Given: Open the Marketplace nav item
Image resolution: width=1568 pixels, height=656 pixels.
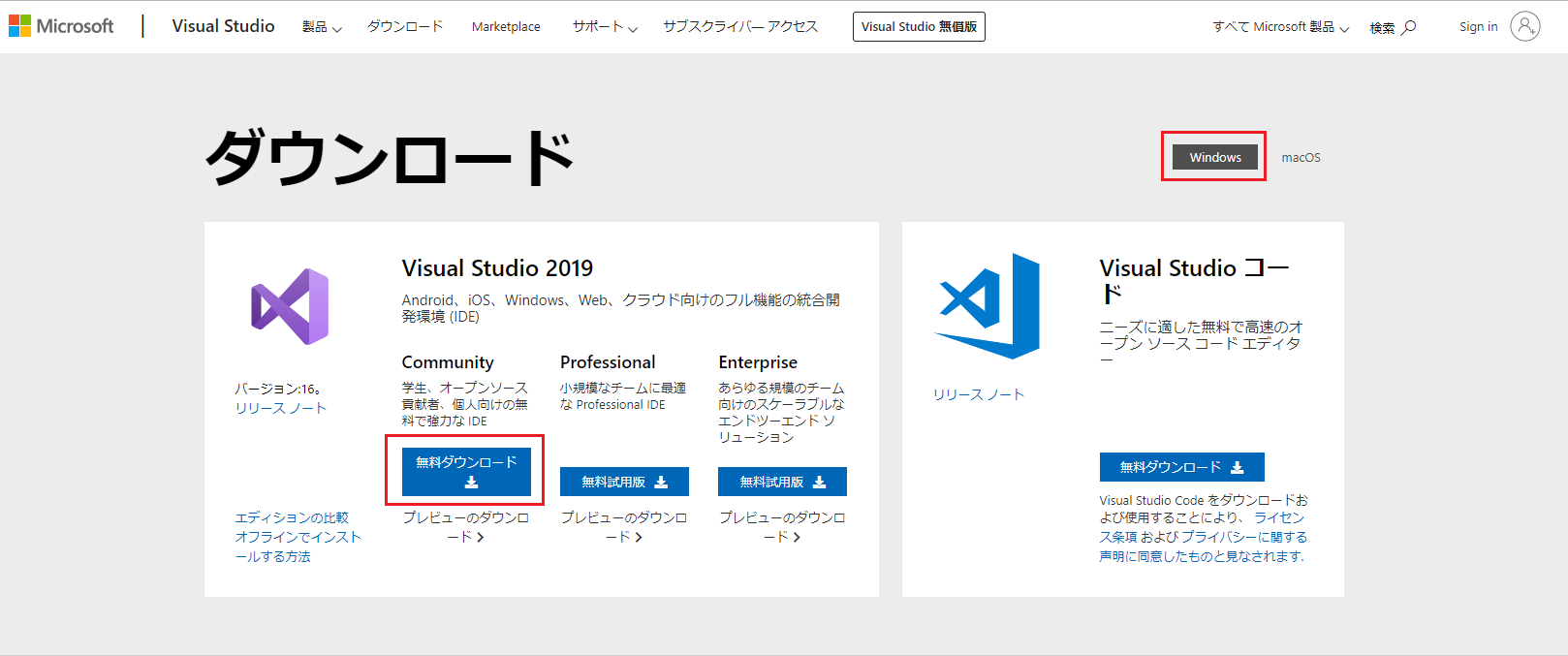Looking at the screenshot, I should 506,27.
